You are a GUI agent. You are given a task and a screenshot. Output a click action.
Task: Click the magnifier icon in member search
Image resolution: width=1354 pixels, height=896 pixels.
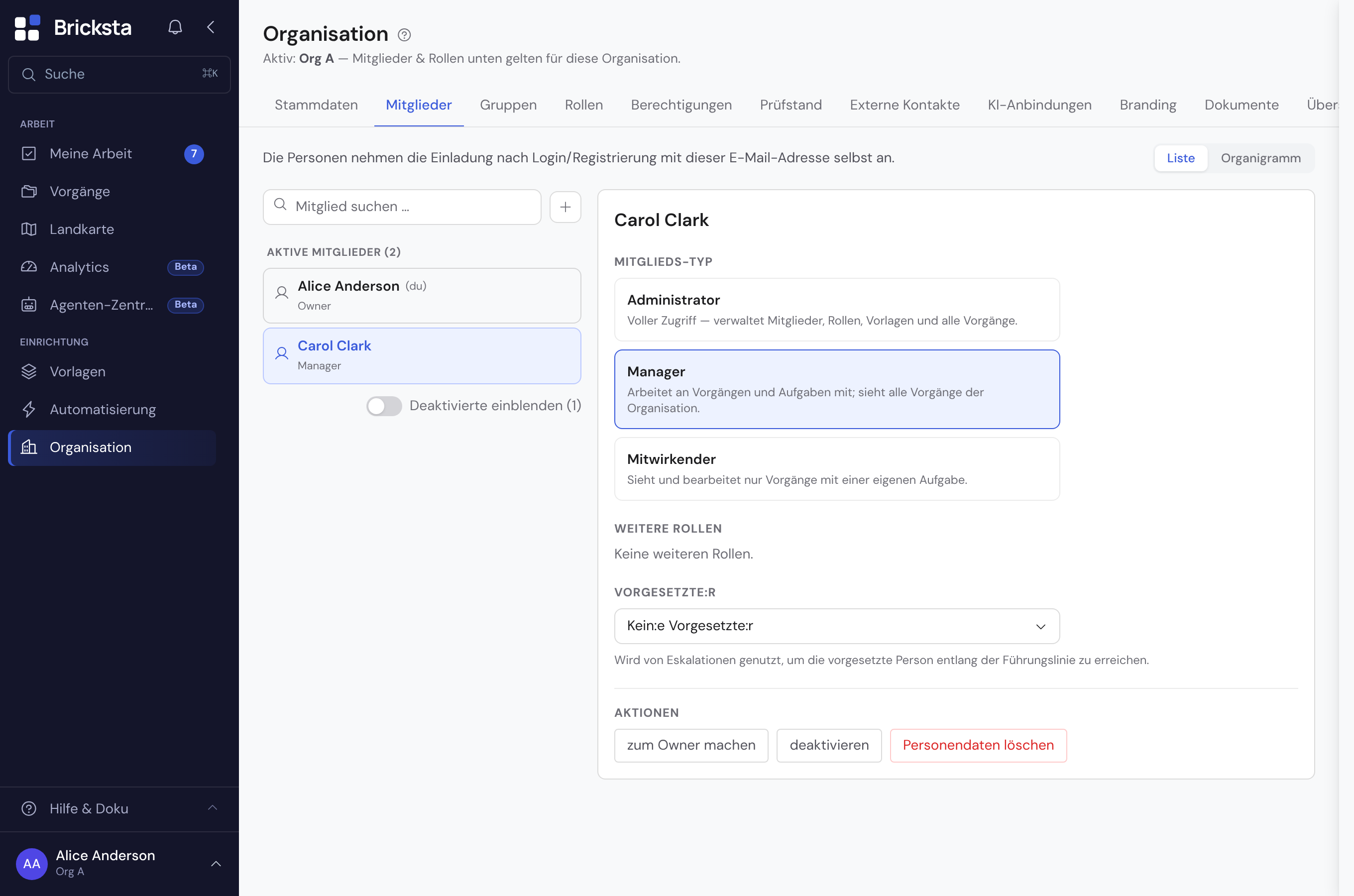point(280,205)
